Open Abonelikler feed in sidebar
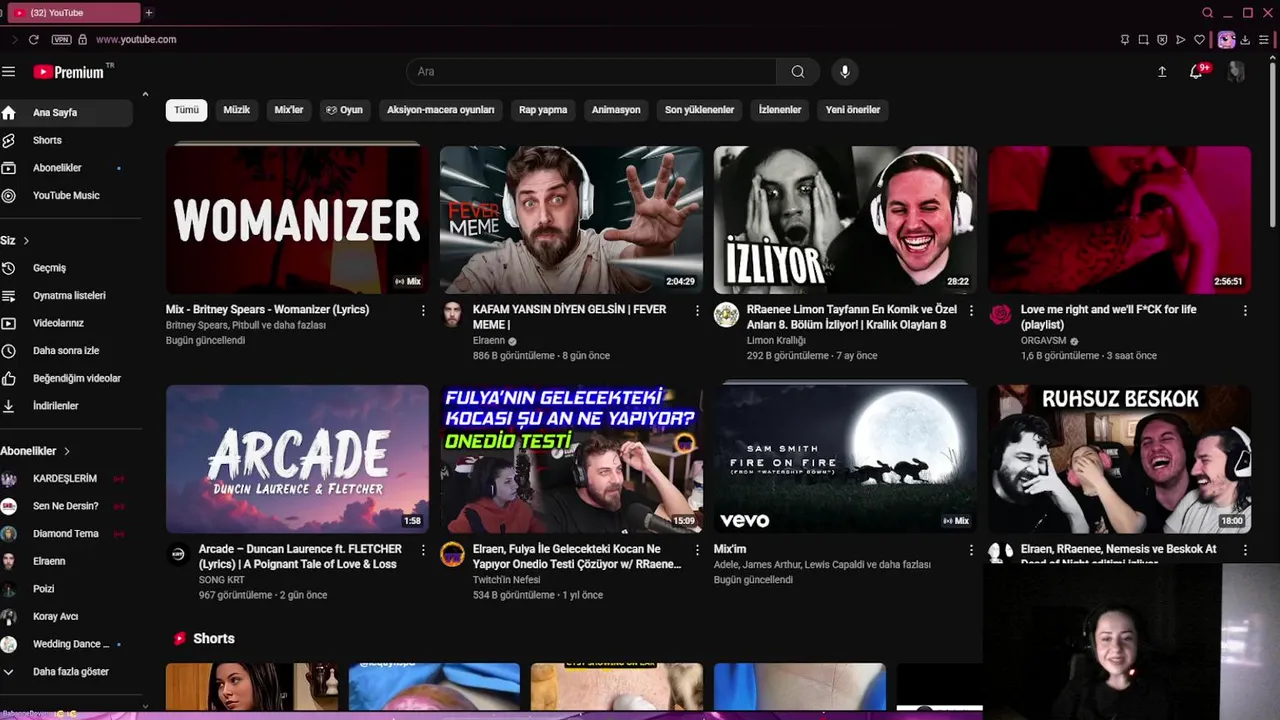Screen dimensions: 1280x720 (66, 168)
